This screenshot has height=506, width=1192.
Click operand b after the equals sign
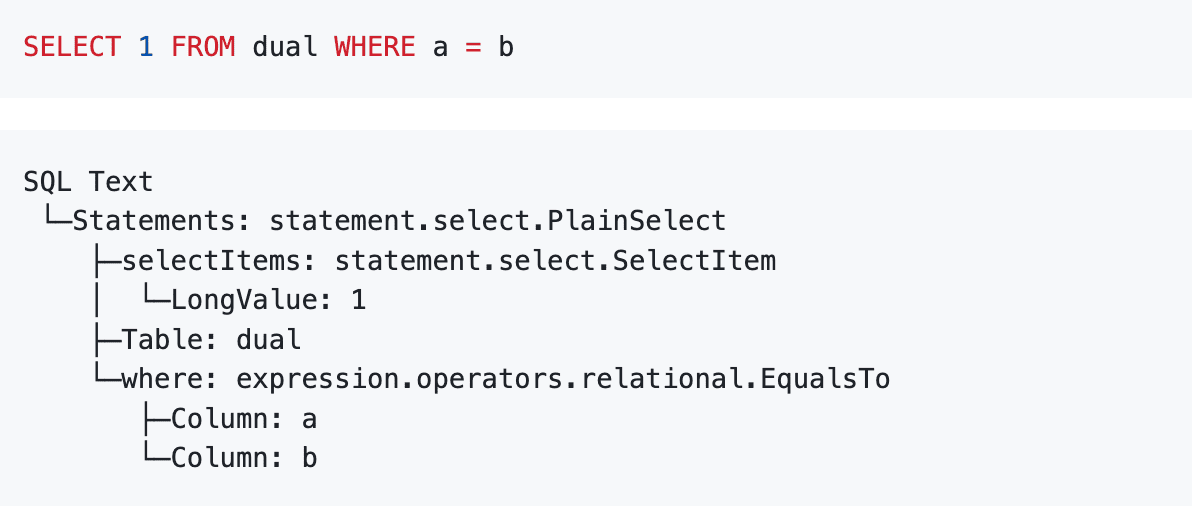click(x=506, y=47)
